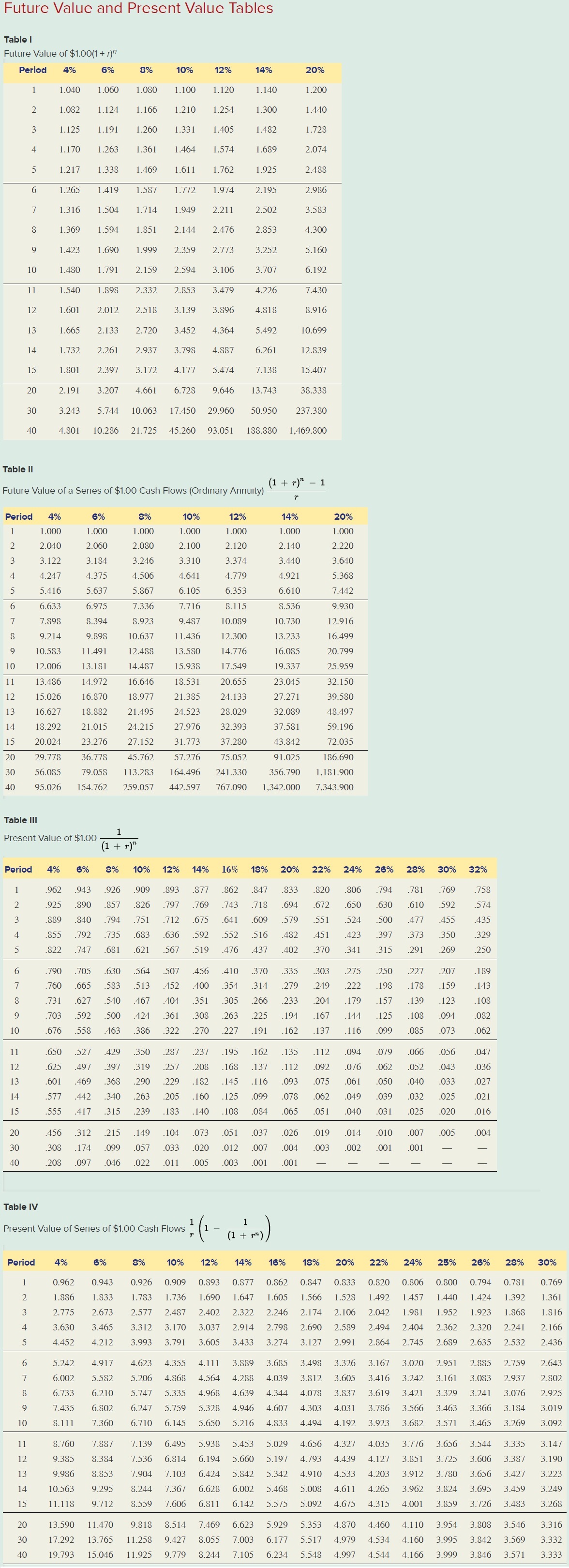Click the value .676 in Table III
This screenshot has height=1568, width=569.
[x=54, y=1030]
